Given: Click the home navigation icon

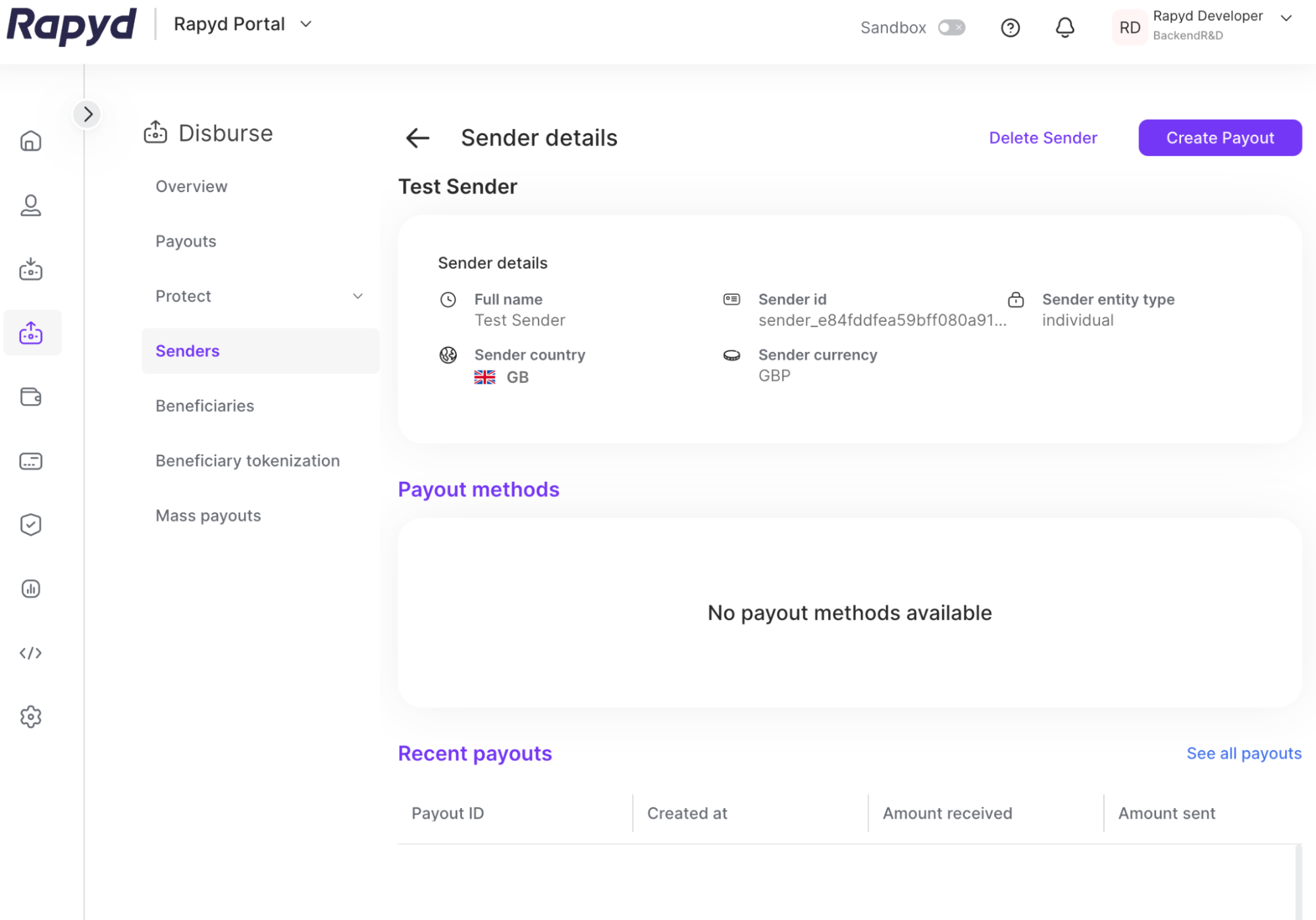Looking at the screenshot, I should point(31,140).
